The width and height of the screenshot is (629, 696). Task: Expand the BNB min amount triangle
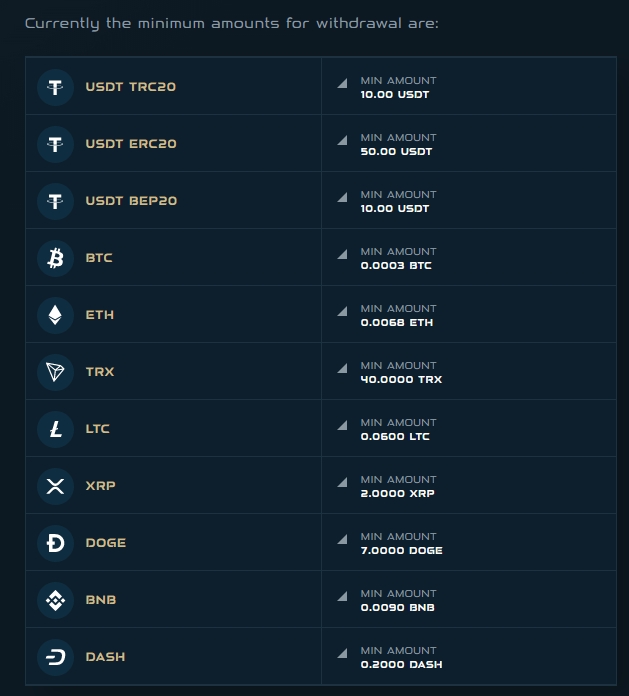pyautogui.click(x=342, y=595)
